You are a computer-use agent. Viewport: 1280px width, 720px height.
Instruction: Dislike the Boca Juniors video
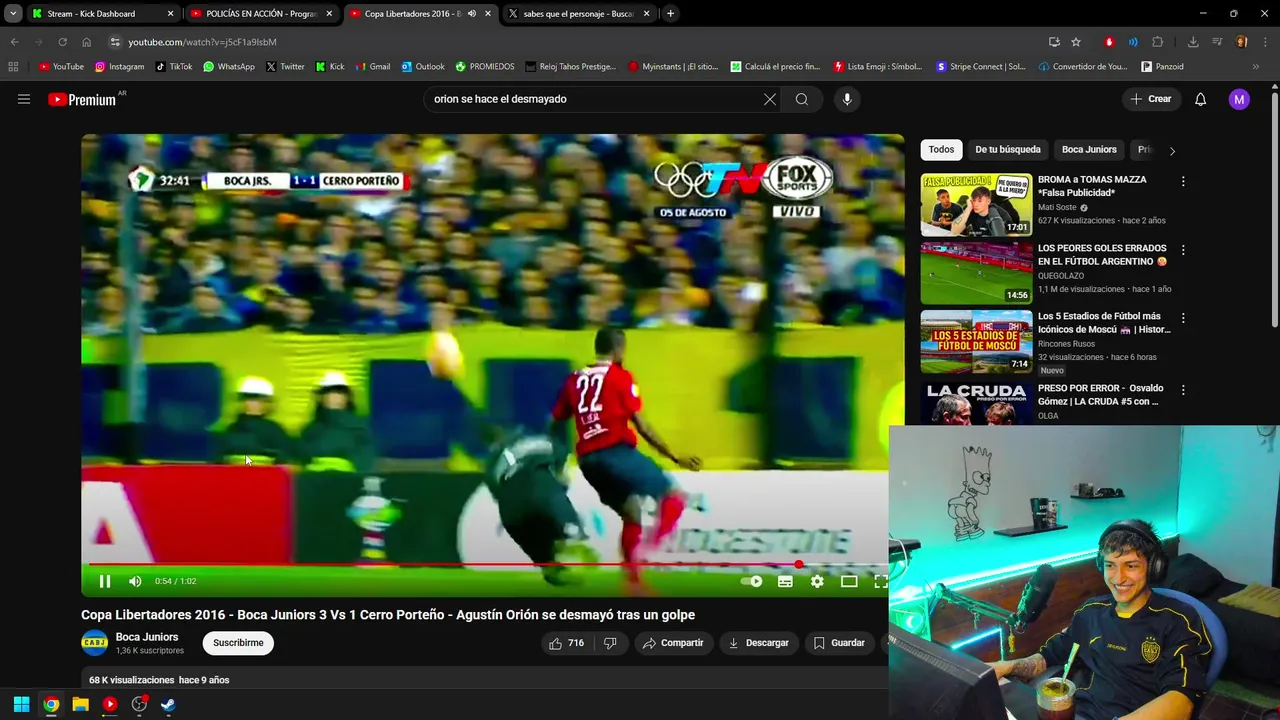click(x=610, y=643)
